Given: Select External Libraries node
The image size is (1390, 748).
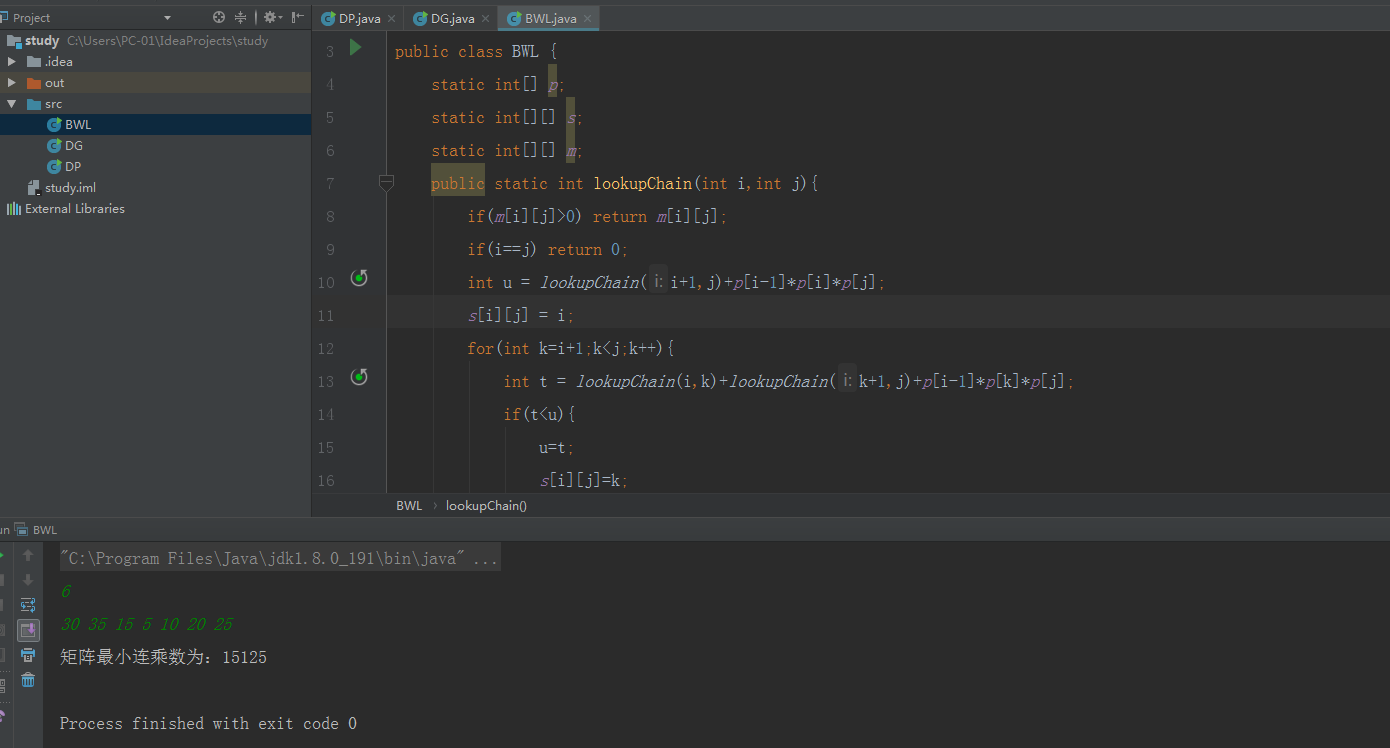Looking at the screenshot, I should pyautogui.click(x=75, y=209).
